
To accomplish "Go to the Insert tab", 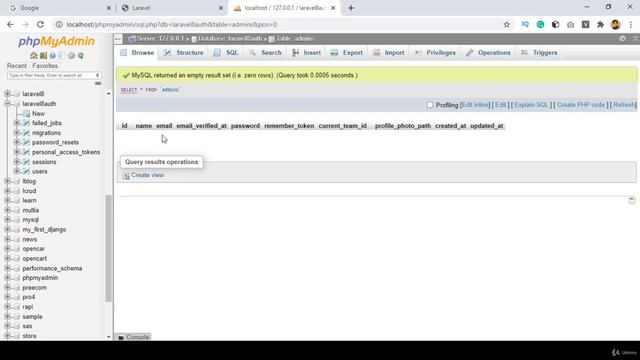I will point(307,53).
